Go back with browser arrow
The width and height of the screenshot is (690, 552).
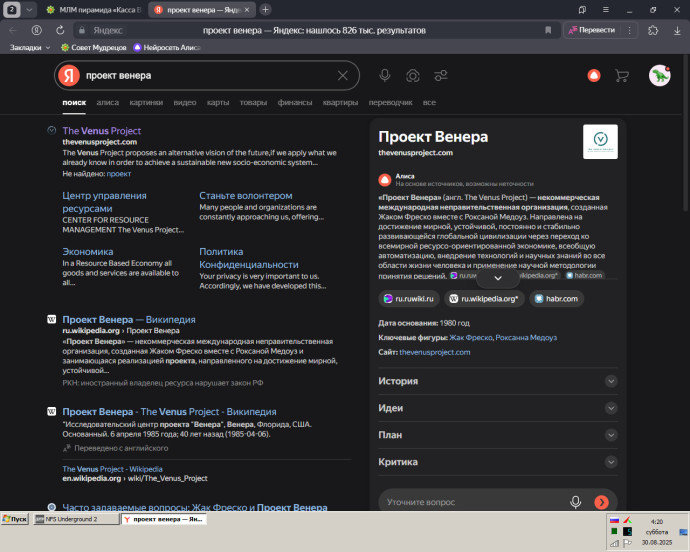13,30
